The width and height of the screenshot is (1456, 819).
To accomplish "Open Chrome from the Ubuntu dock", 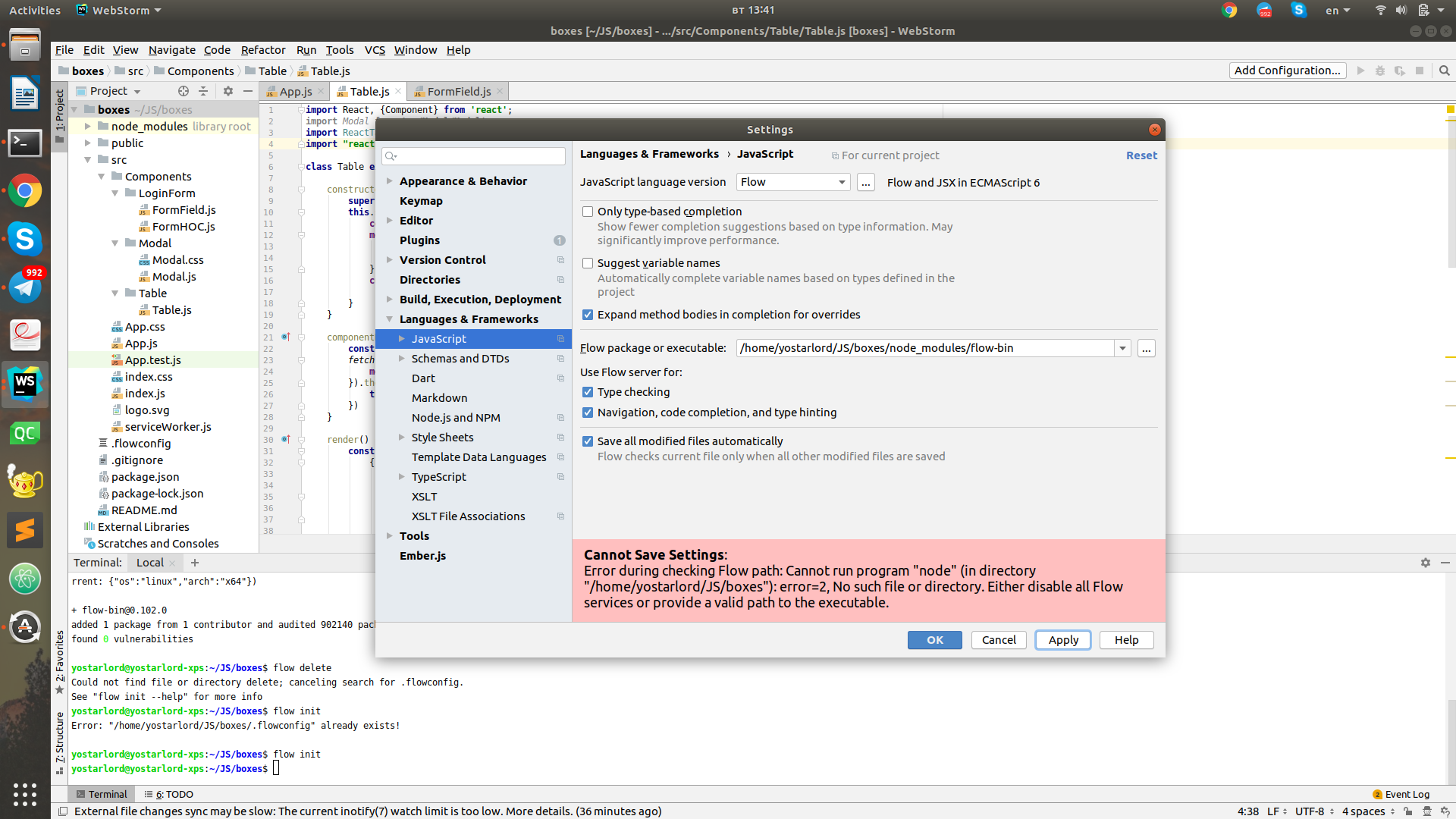I will (25, 191).
